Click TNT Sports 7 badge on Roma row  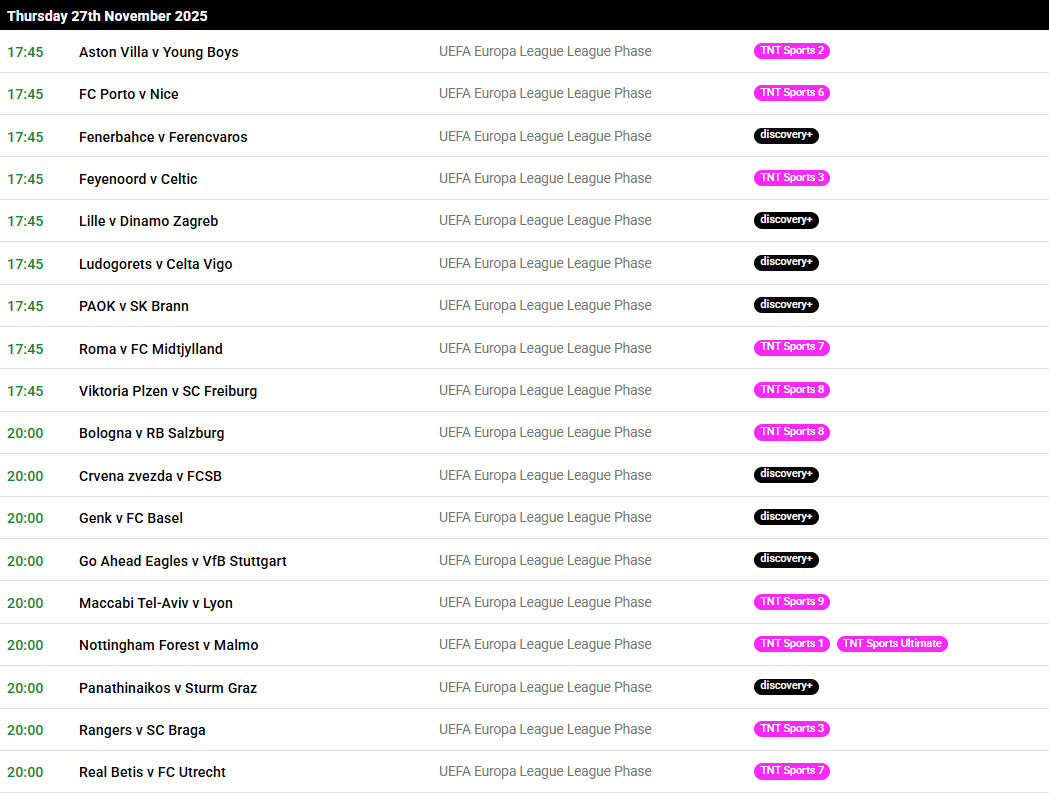[791, 347]
